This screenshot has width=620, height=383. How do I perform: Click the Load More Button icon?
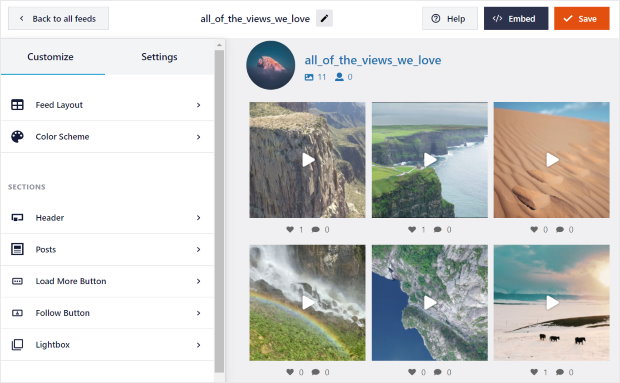tap(17, 281)
